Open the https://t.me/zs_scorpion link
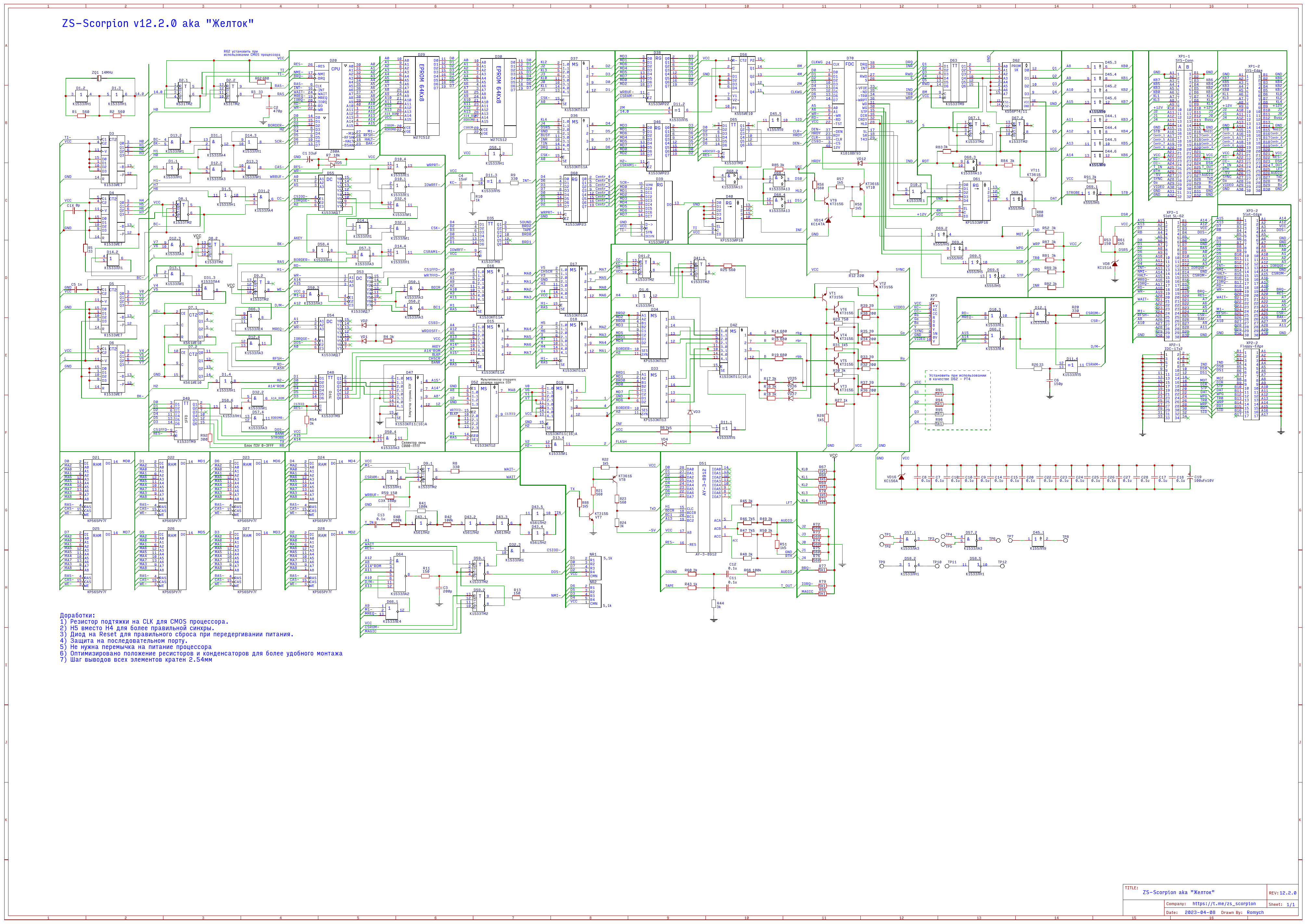 click(x=1224, y=904)
